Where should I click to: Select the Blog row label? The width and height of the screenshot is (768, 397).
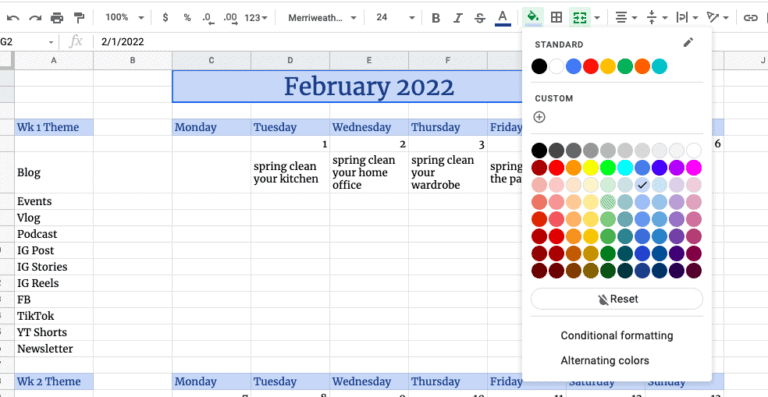click(54, 172)
